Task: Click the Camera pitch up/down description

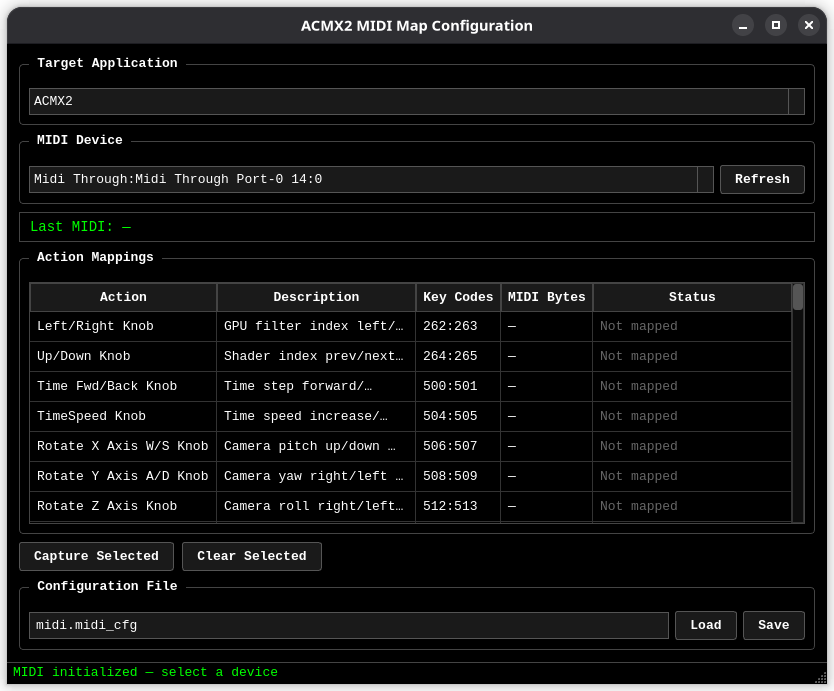Action: 316,446
